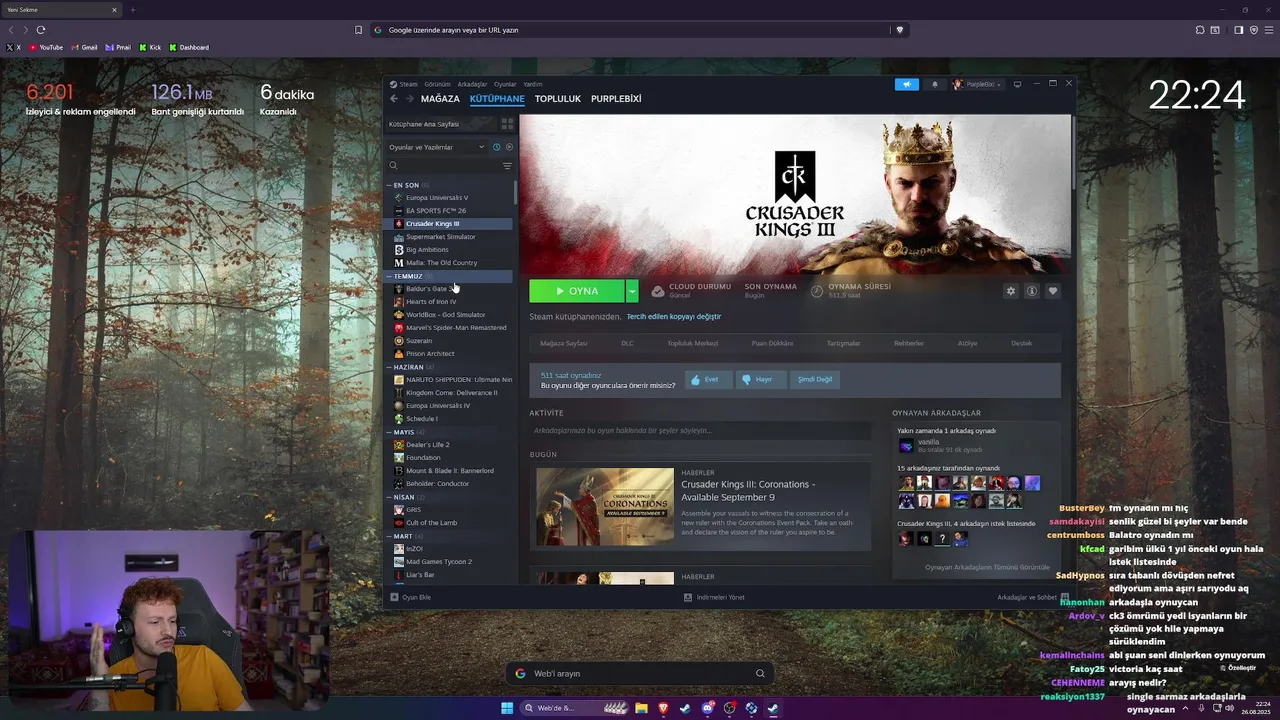This screenshot has height=720, width=1280.
Task: Click the Steam forward navigation arrow
Action: click(408, 99)
